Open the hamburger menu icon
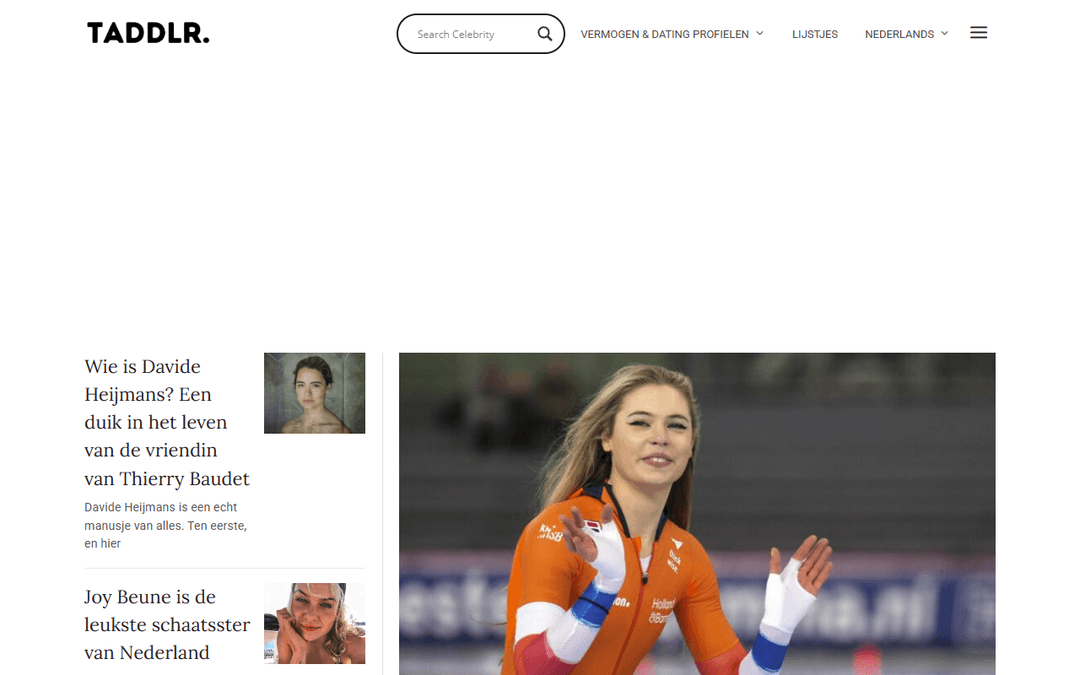1080x675 pixels. pyautogui.click(x=979, y=32)
